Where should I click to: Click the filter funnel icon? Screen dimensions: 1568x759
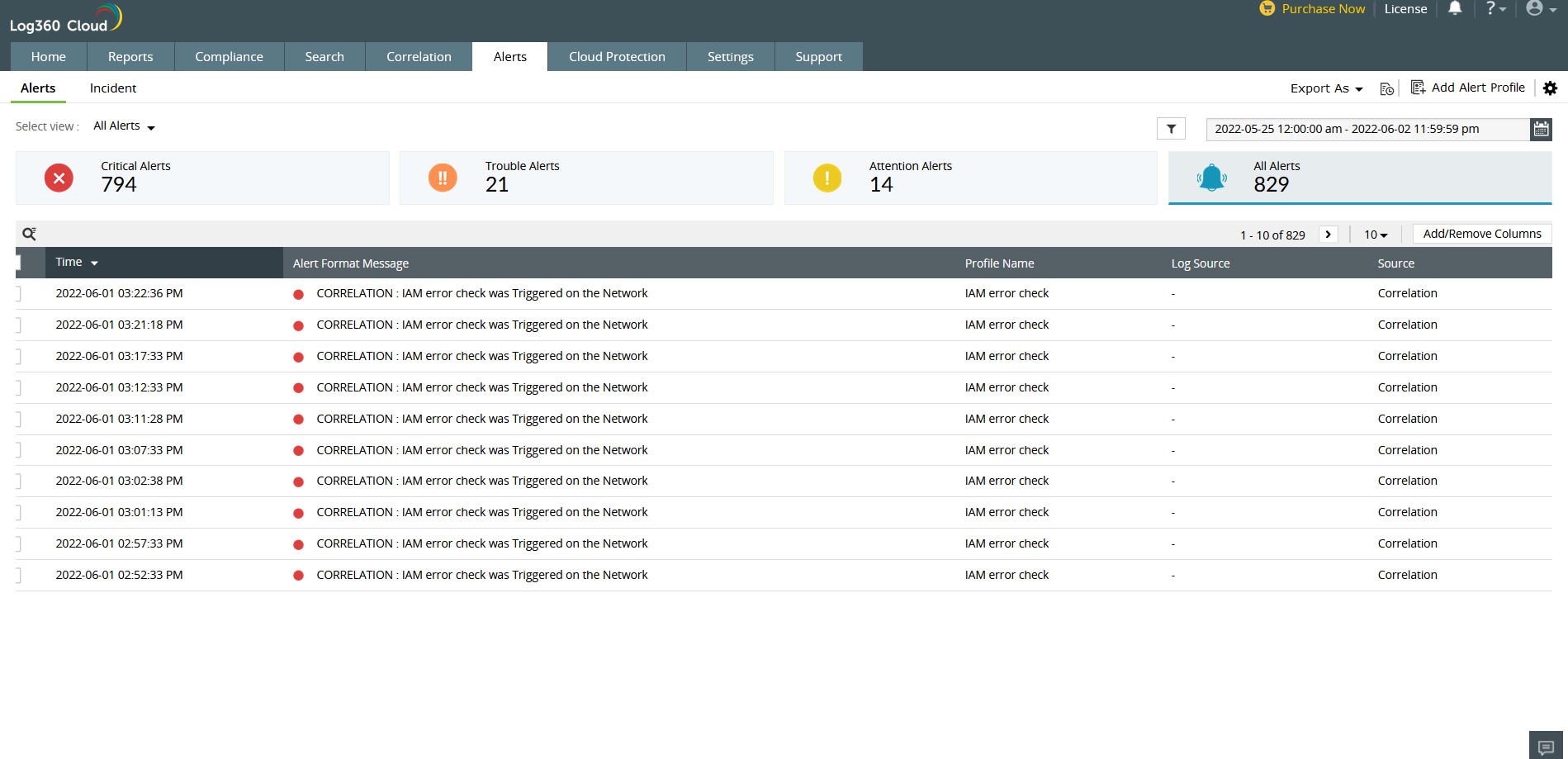coord(1171,129)
